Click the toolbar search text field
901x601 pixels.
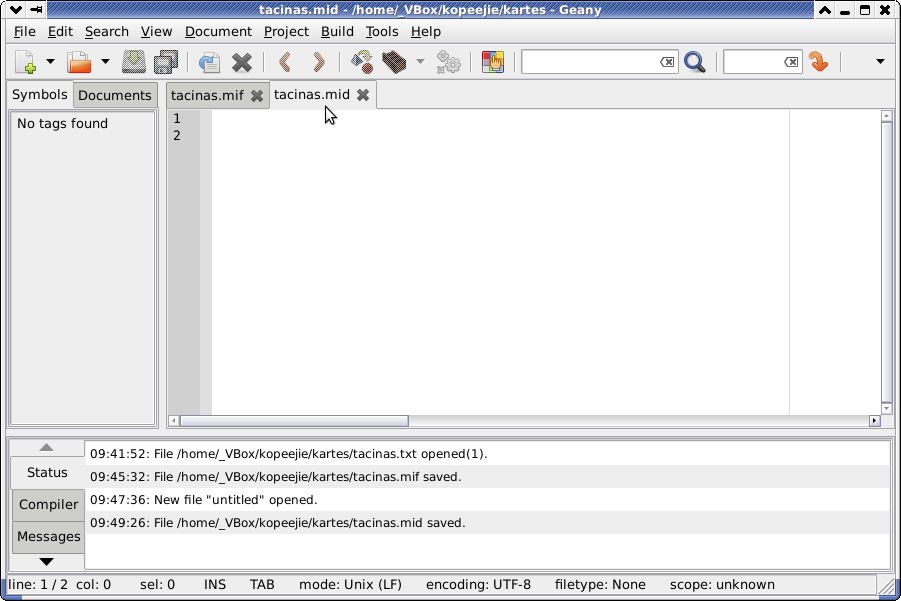[590, 61]
